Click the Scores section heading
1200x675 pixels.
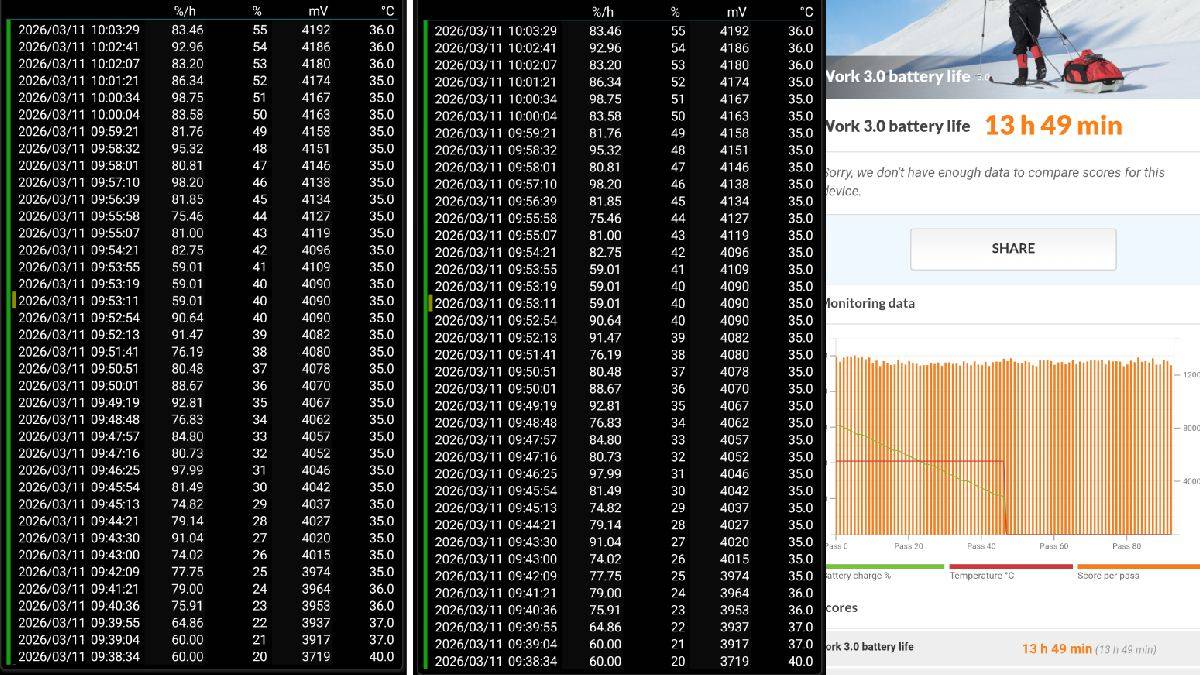click(x=840, y=607)
